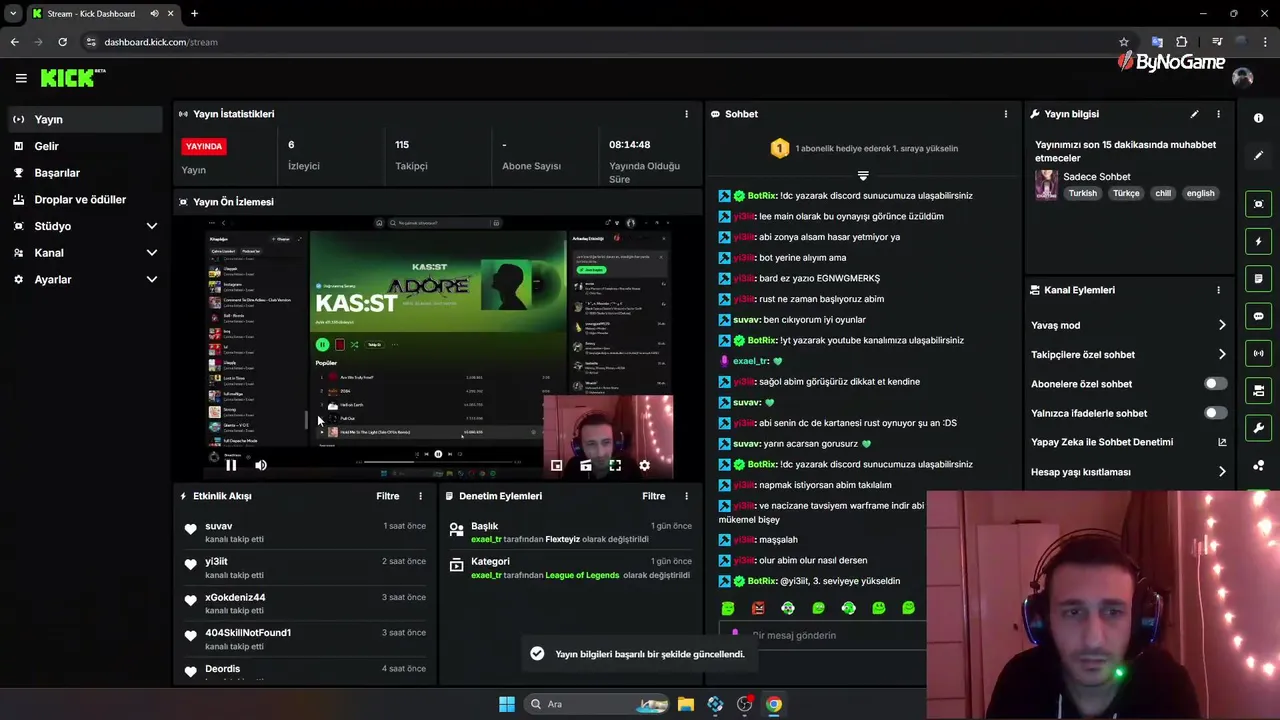This screenshot has width=1280, height=720.
Task: Collapse the chat leaderboard banner arrow
Action: click(863, 176)
